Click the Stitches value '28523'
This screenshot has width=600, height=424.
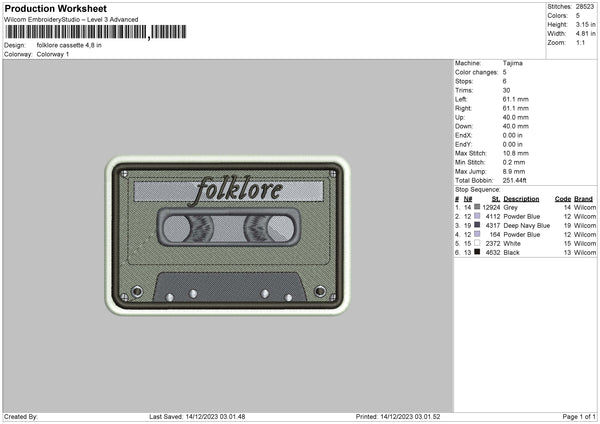click(585, 7)
